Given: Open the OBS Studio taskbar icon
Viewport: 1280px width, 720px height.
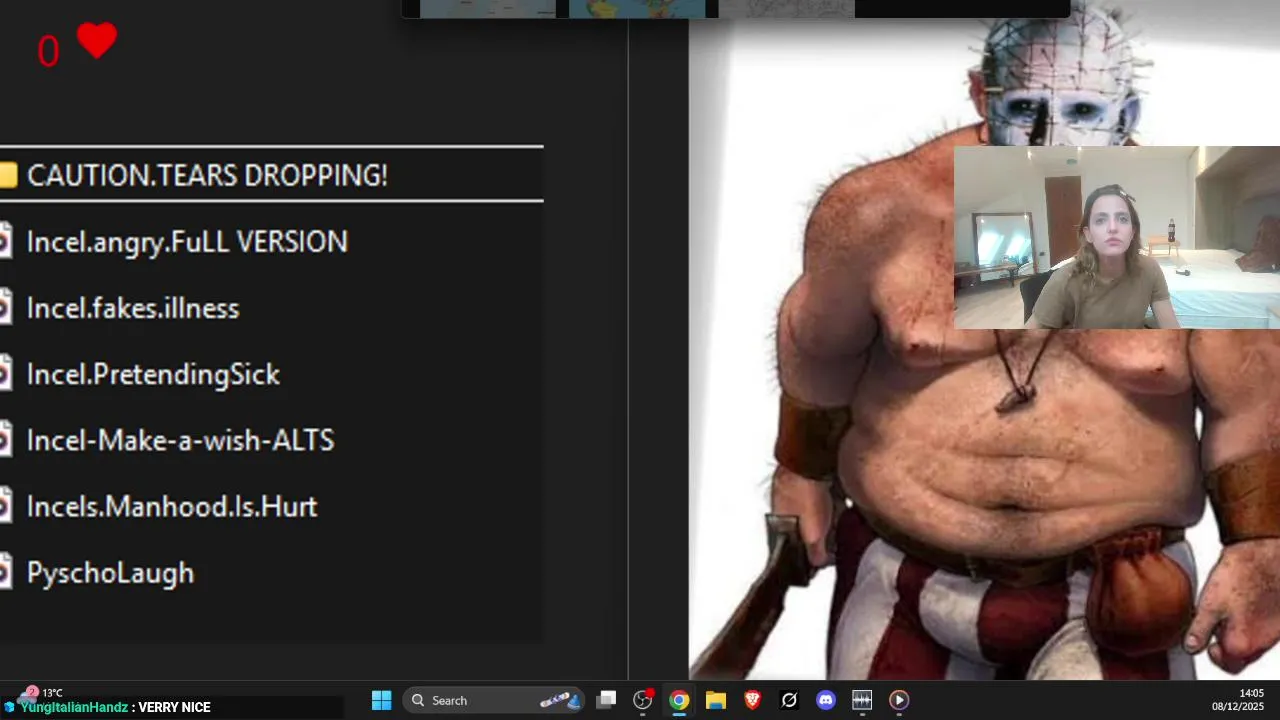Looking at the screenshot, I should (x=643, y=700).
